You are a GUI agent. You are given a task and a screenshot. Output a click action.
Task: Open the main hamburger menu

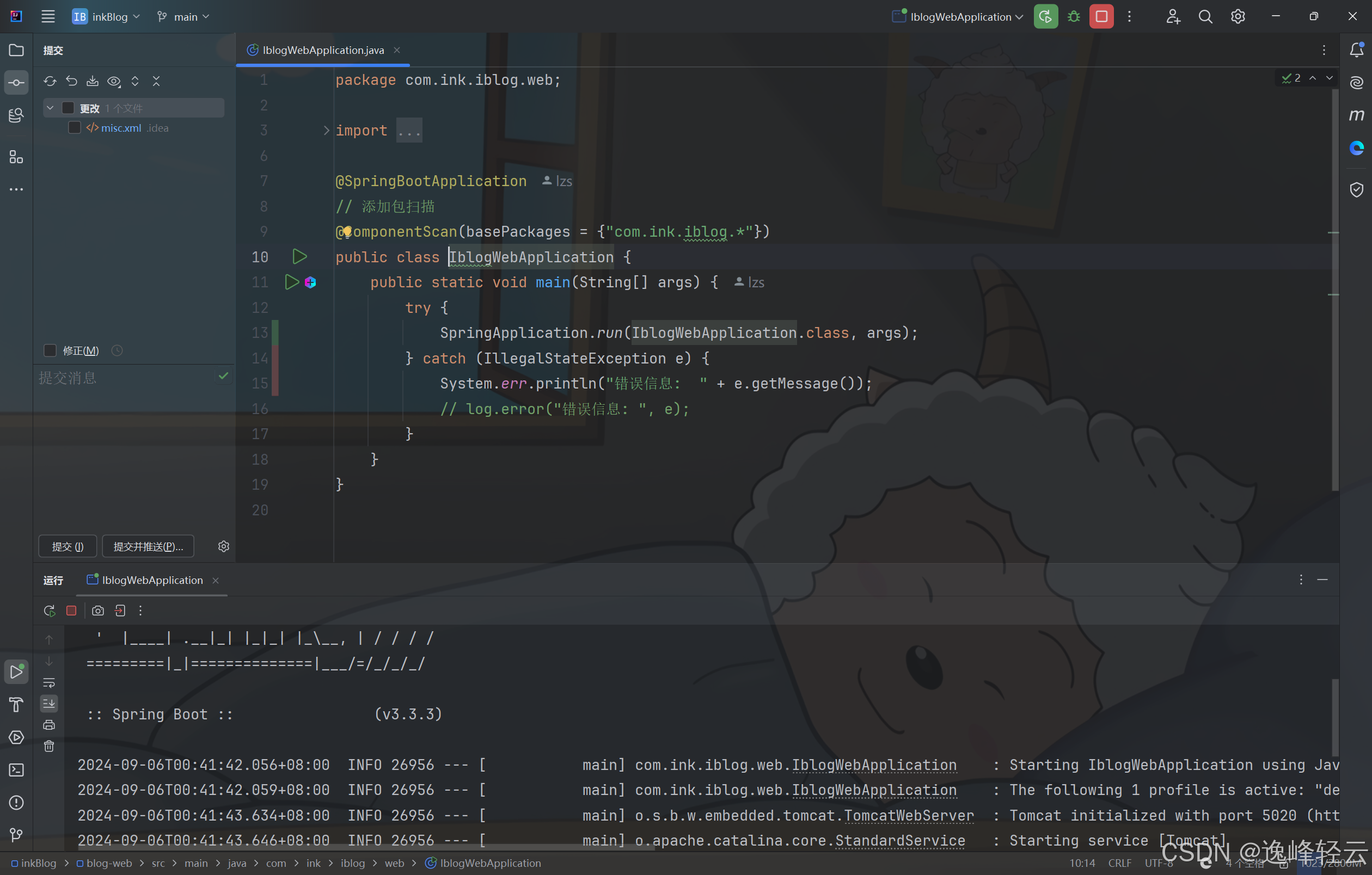pos(48,16)
